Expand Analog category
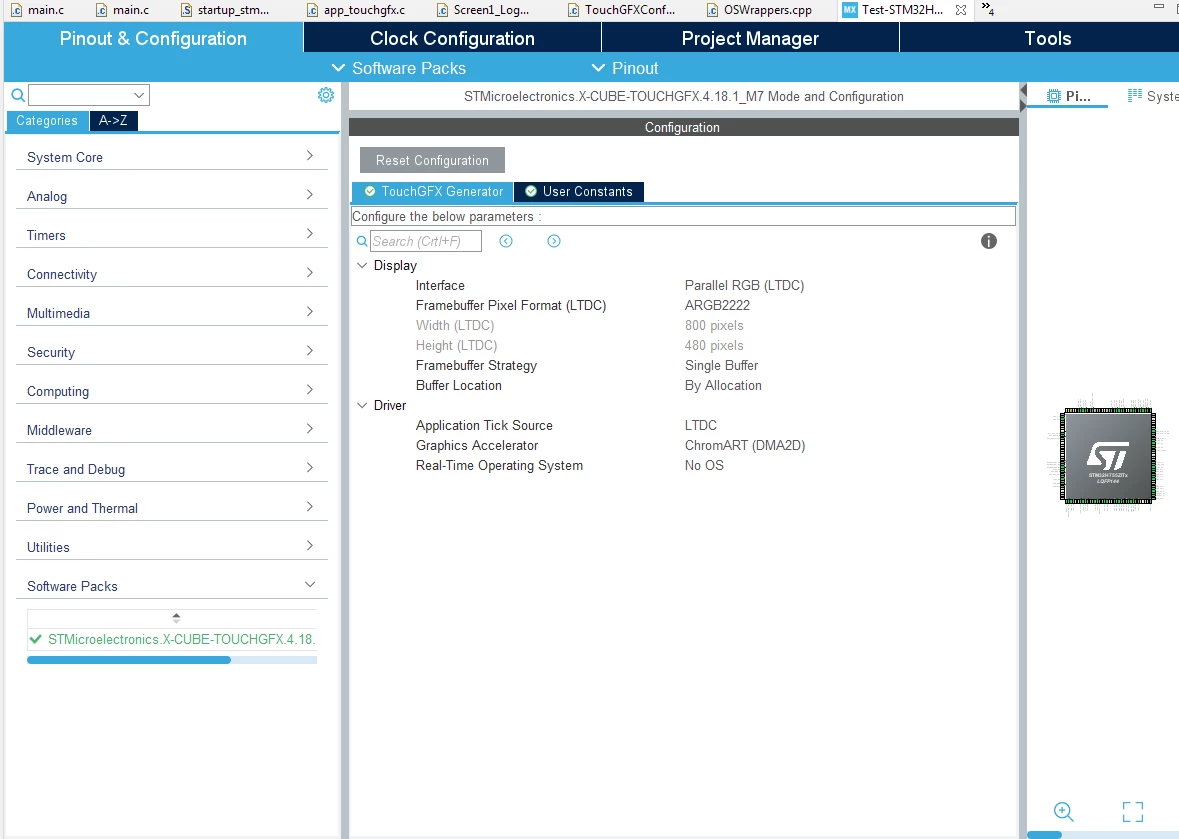1179x839 pixels. [x=171, y=195]
